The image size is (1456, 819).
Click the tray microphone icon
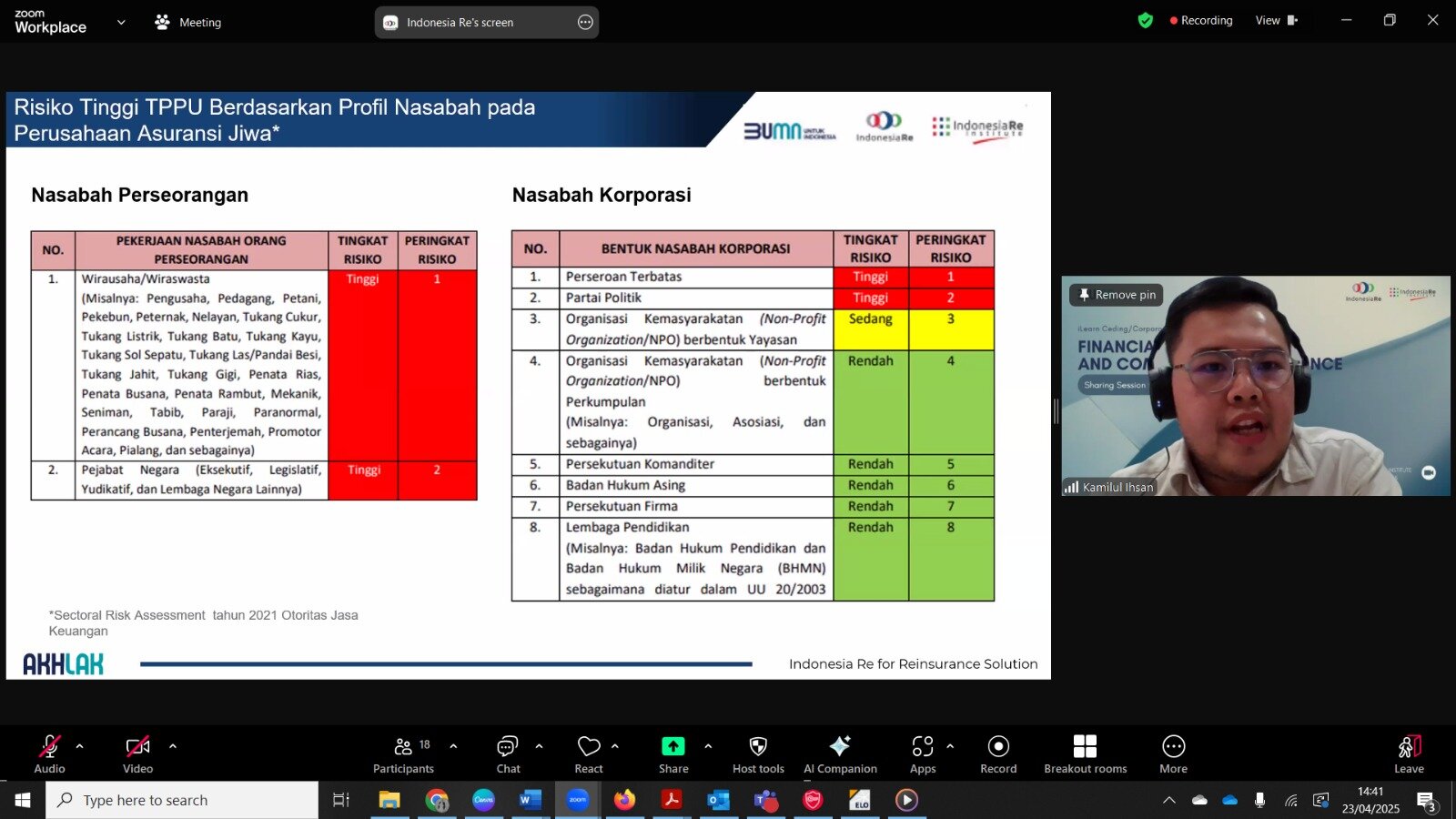[1259, 800]
